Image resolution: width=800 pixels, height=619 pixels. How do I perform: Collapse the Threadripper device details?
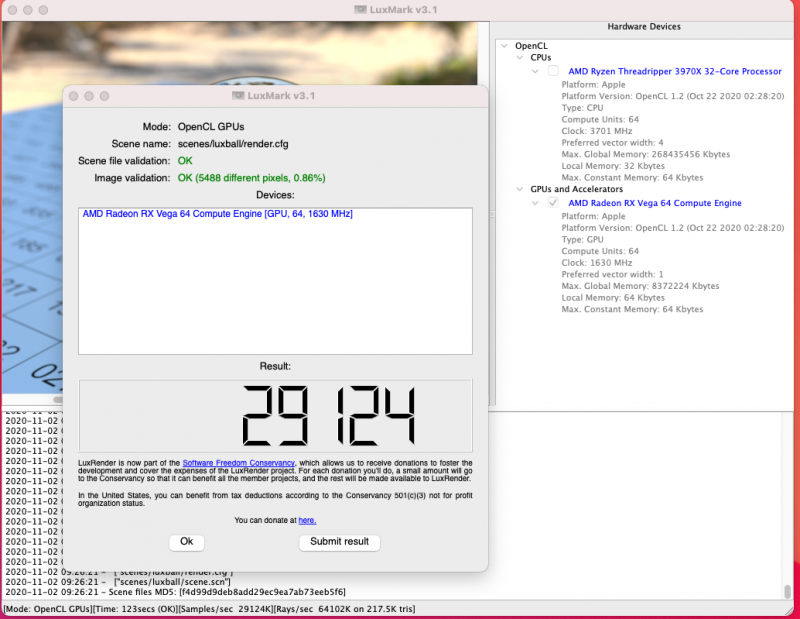pyautogui.click(x=535, y=71)
